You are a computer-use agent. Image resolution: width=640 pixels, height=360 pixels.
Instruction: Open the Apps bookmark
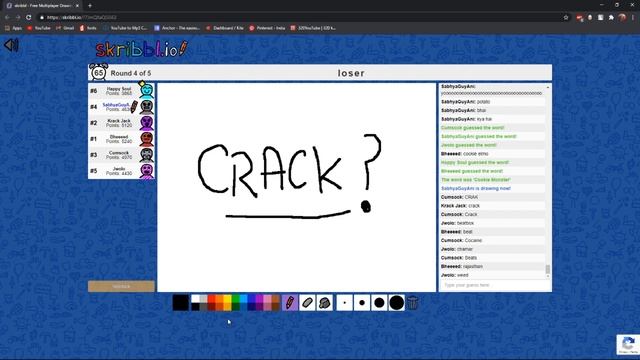[13, 28]
